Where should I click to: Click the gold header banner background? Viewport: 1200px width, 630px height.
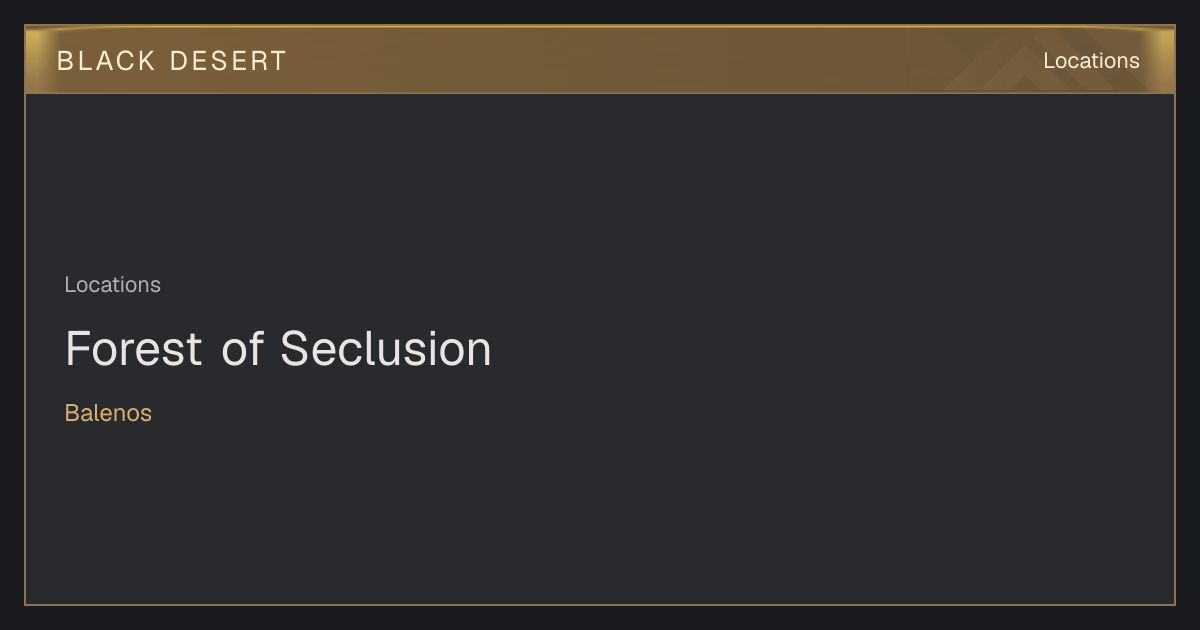pyautogui.click(x=600, y=60)
